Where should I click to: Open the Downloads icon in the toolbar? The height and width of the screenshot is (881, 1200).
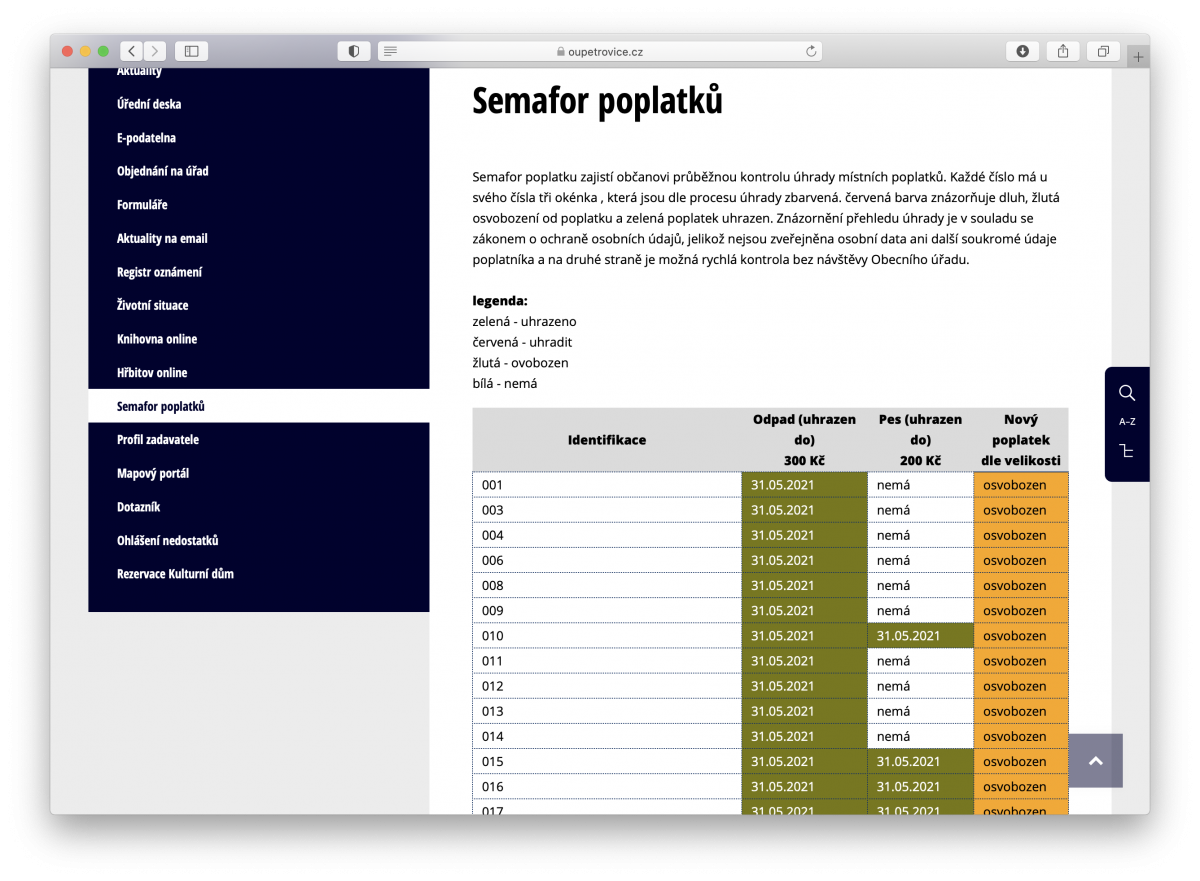tap(1022, 51)
